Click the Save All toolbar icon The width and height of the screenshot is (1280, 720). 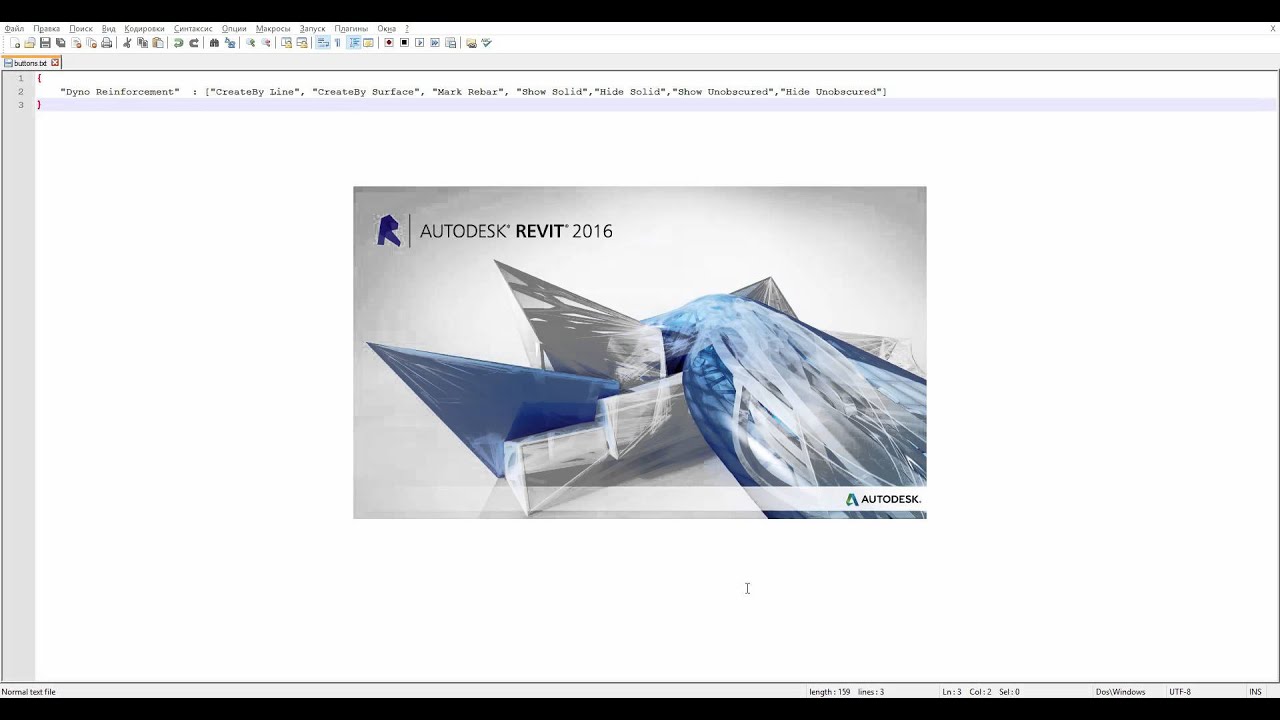point(60,43)
